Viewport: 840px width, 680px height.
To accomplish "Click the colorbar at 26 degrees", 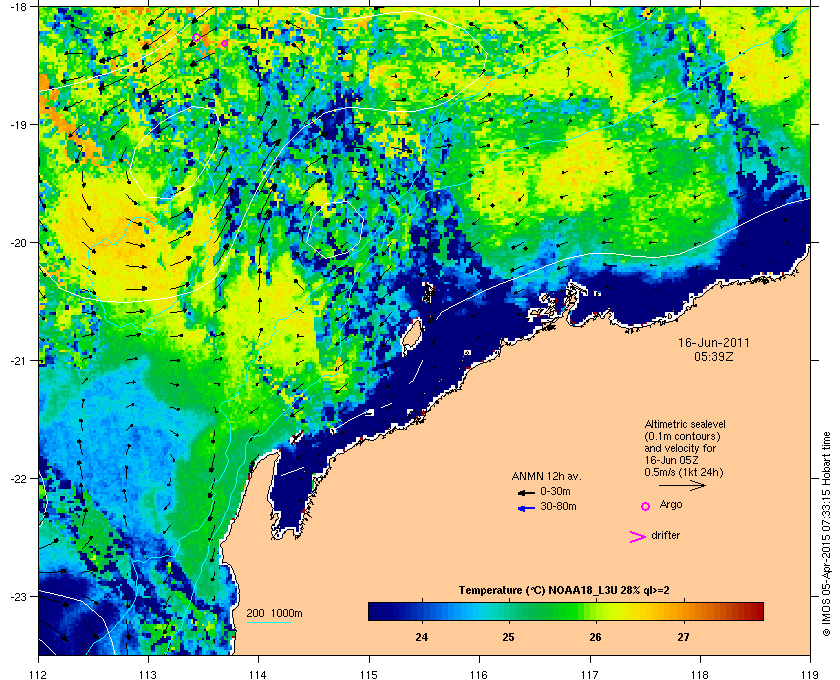I will click(595, 611).
